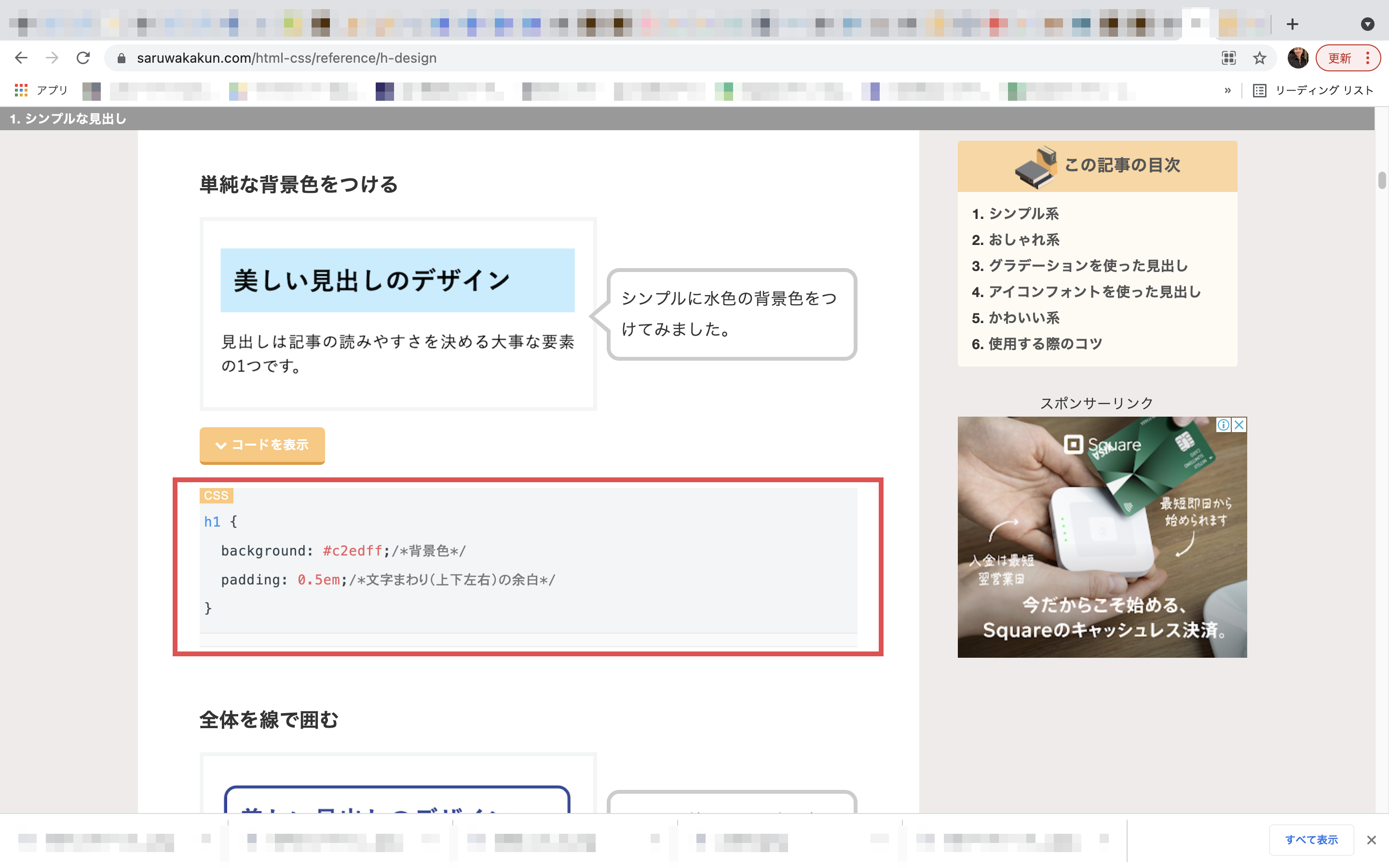Click the 単純な背景色をつける heading
Screen dimensions: 1389x868
point(299,184)
